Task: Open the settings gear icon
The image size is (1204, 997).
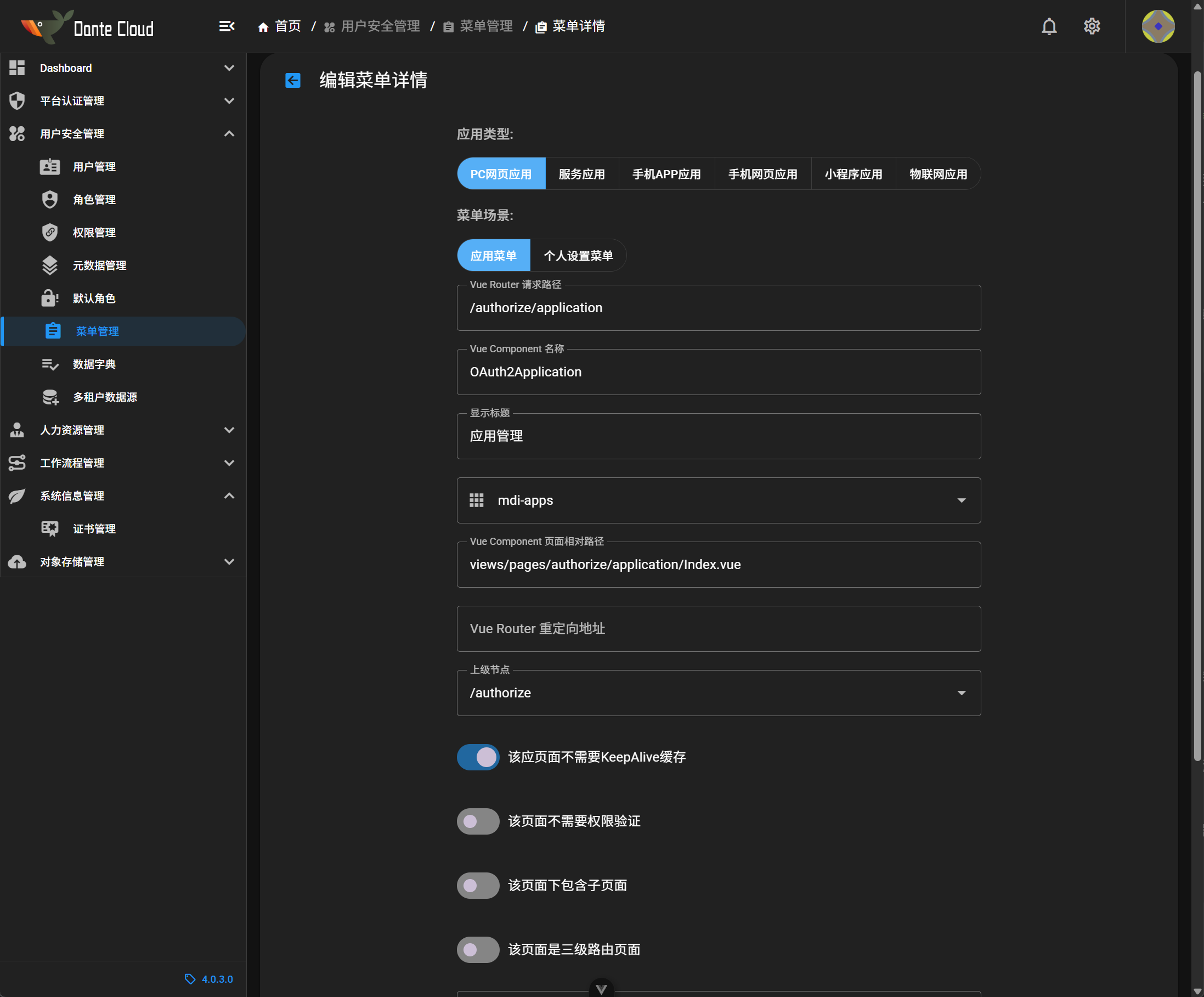Action: click(x=1091, y=26)
